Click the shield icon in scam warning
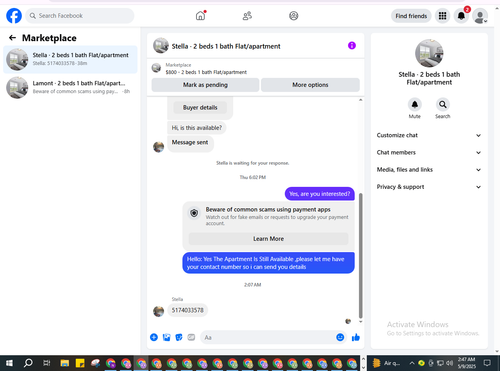500x371 pixels. 194,213
